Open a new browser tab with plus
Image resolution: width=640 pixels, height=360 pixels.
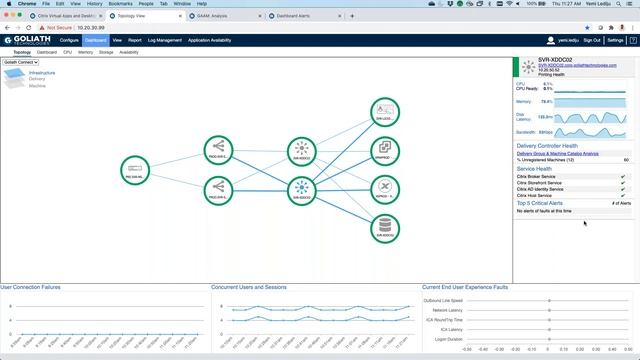click(352, 16)
